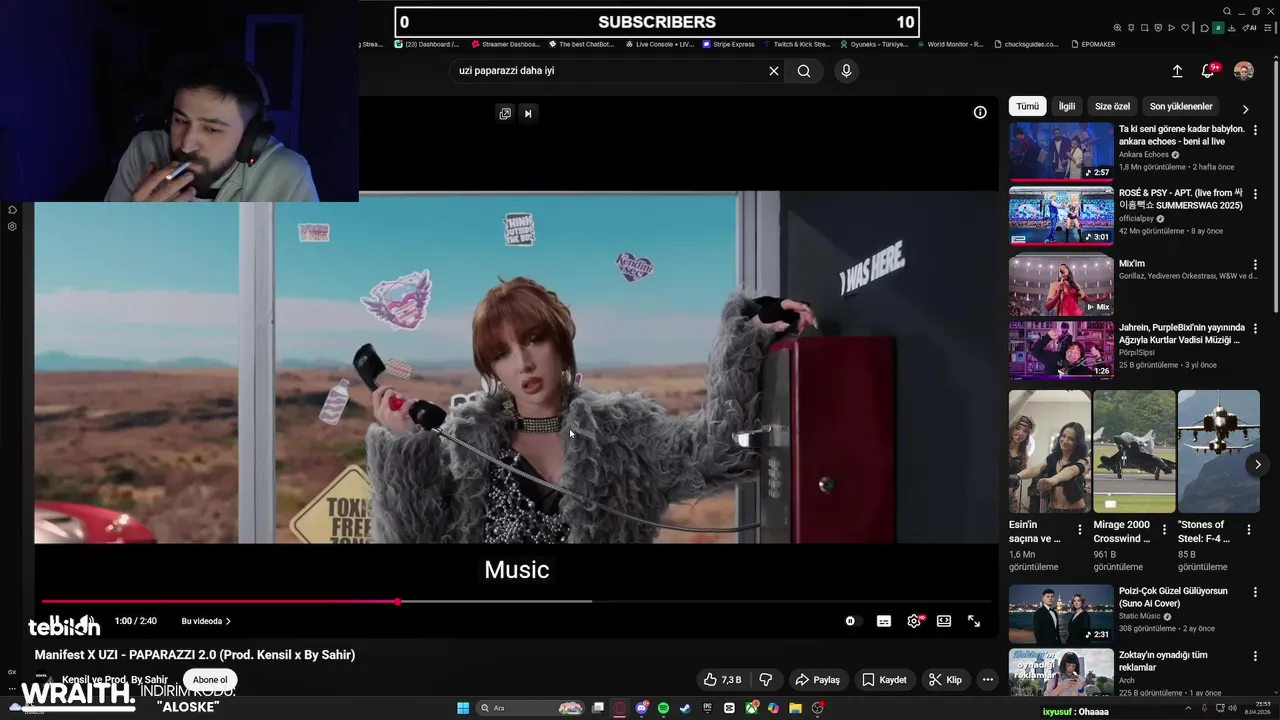1280x720 pixels.
Task: Save video with Kaydet button
Action: click(x=884, y=680)
